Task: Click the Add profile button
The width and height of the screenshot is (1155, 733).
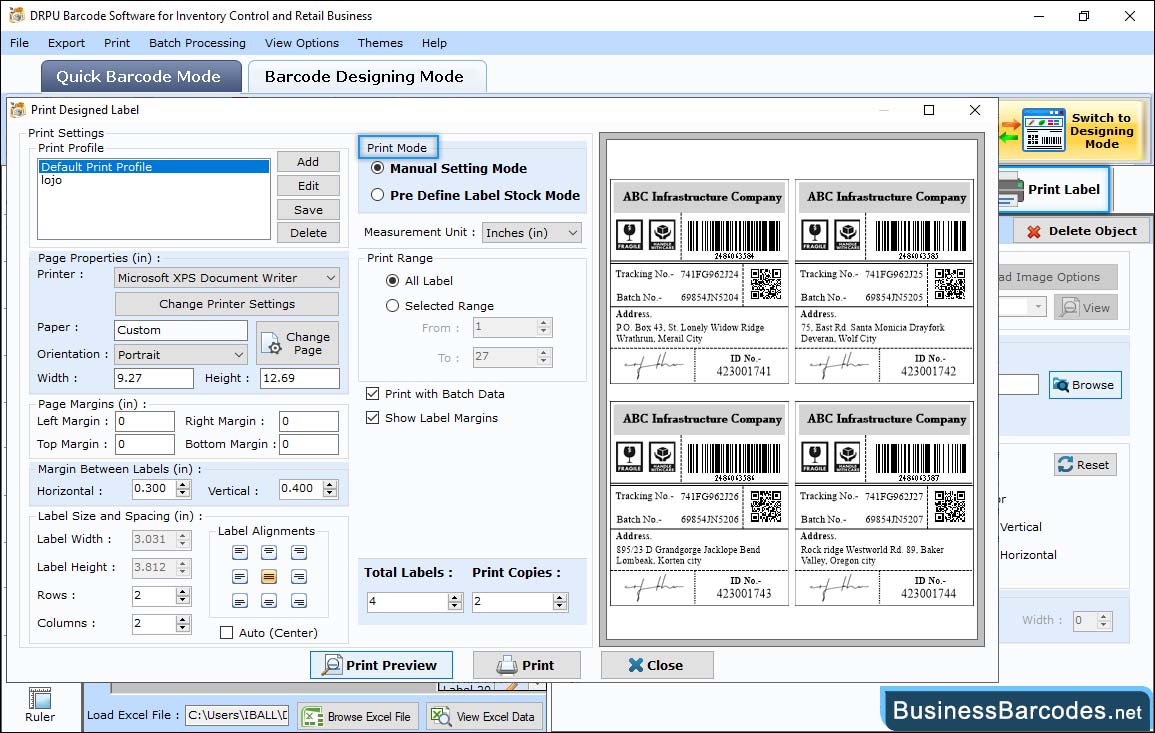Action: click(x=308, y=162)
